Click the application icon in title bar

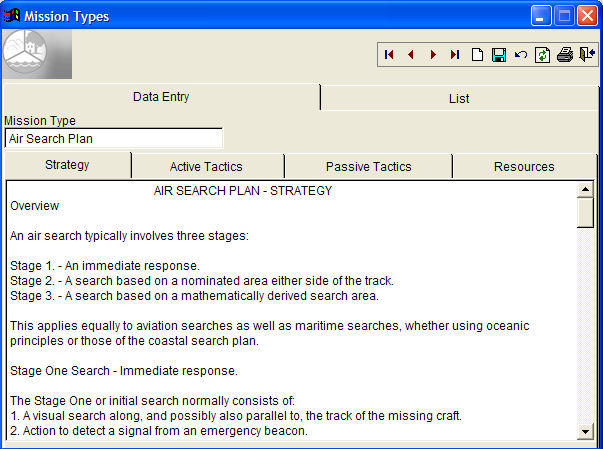tap(12, 16)
